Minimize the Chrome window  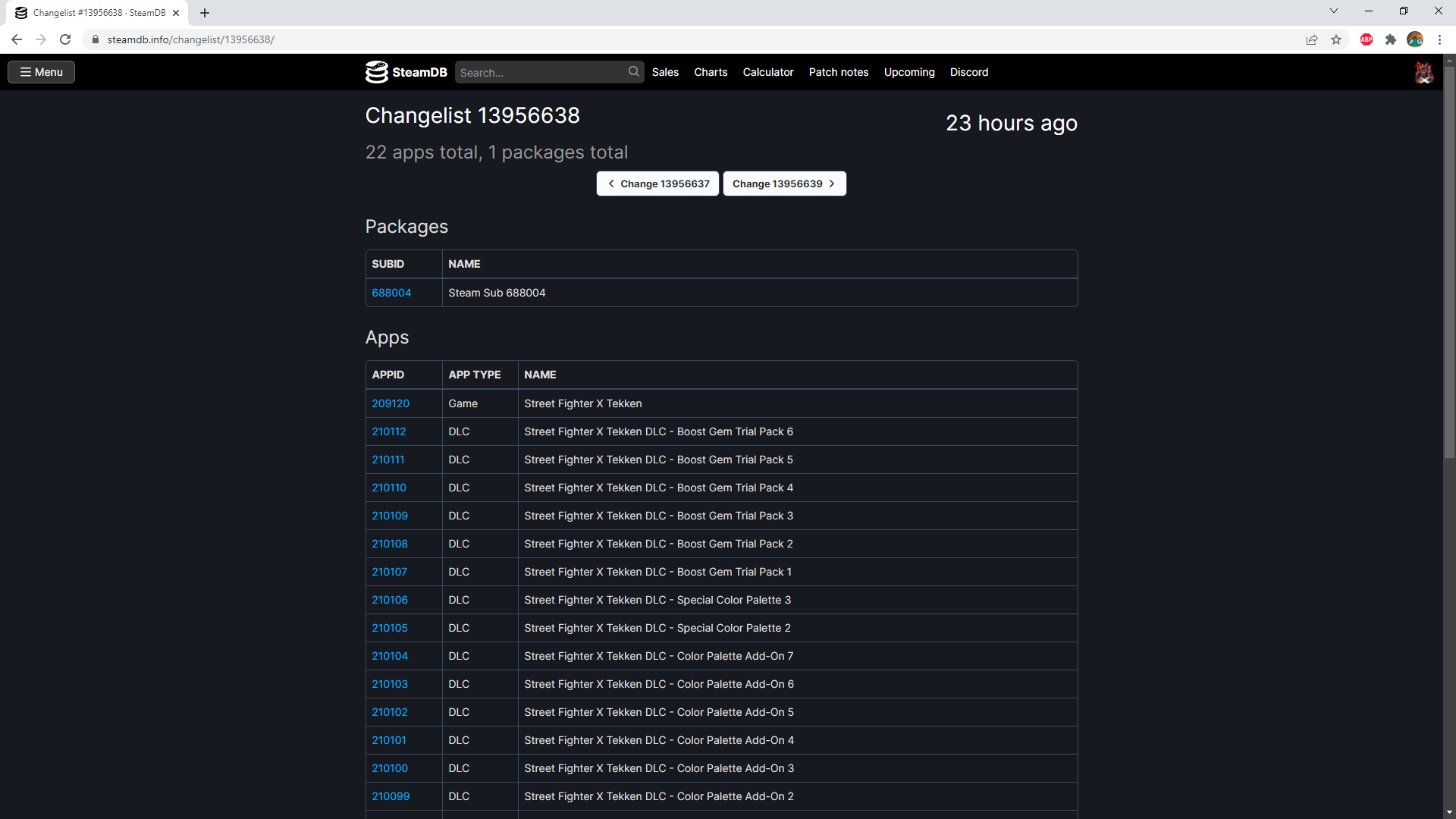point(1369,11)
